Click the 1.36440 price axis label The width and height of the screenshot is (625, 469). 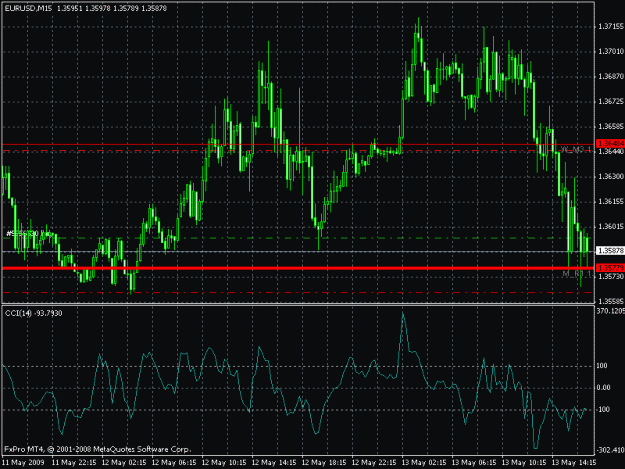611,152
